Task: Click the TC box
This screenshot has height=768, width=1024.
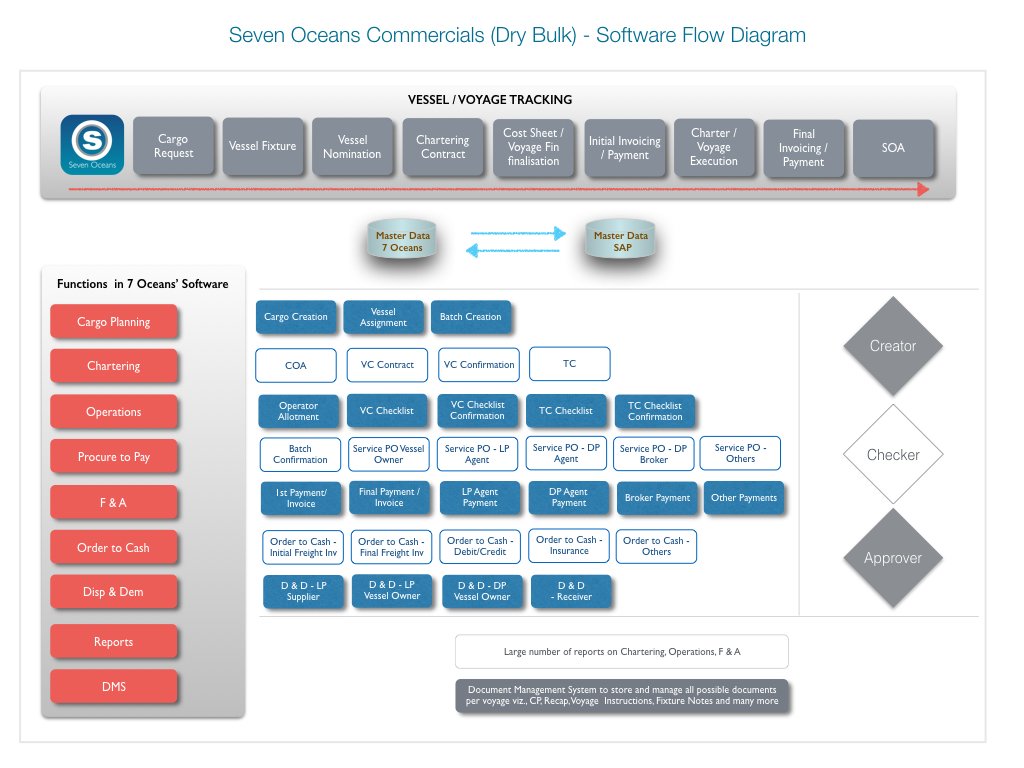Action: [x=569, y=364]
